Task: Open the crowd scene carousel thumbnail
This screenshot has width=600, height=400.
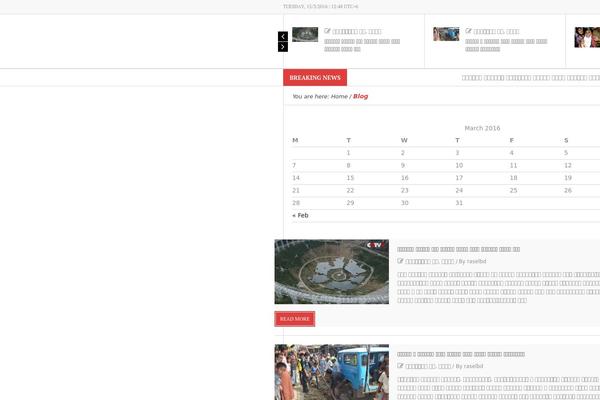Action: tap(446, 34)
